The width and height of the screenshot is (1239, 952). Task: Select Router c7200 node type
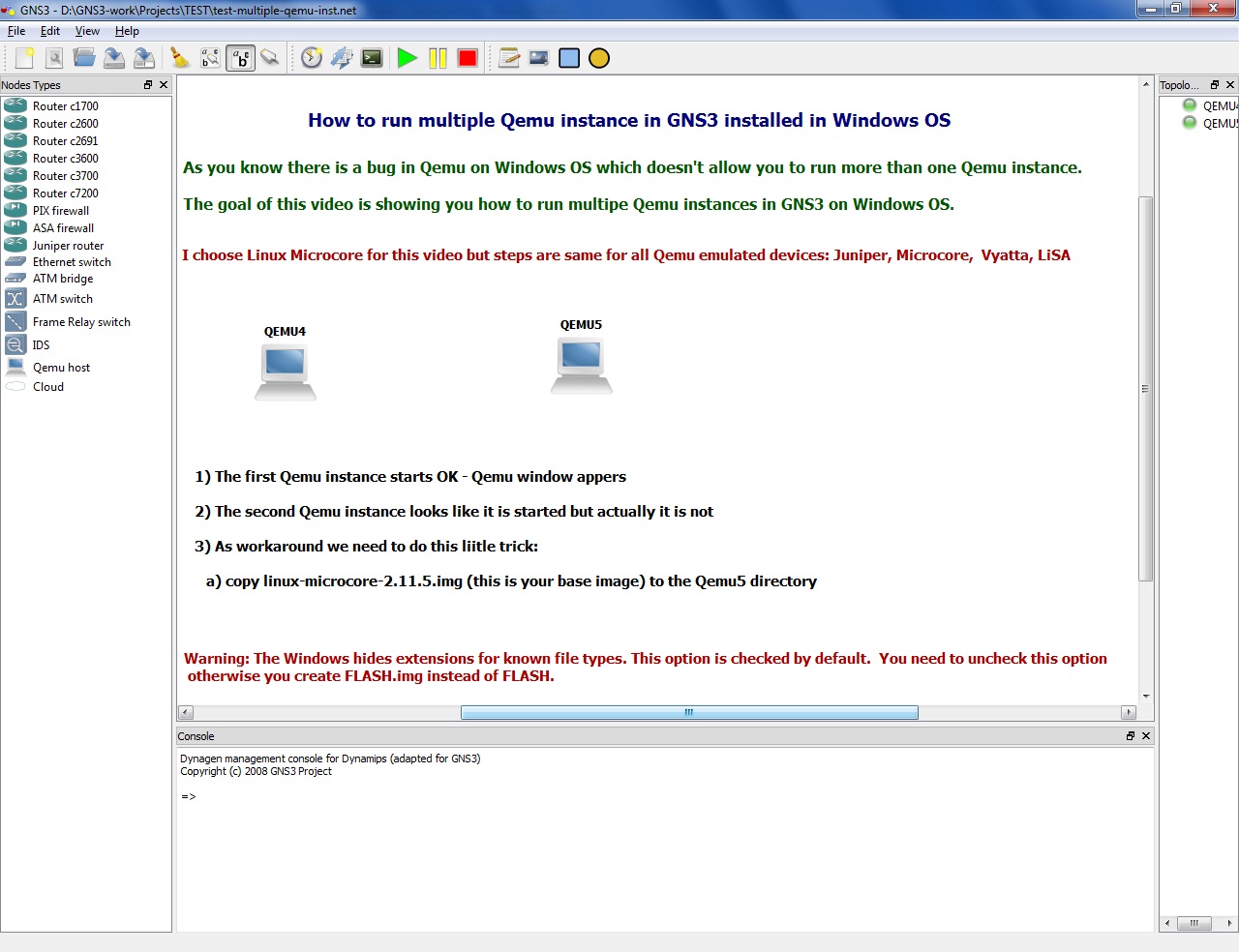click(x=66, y=193)
